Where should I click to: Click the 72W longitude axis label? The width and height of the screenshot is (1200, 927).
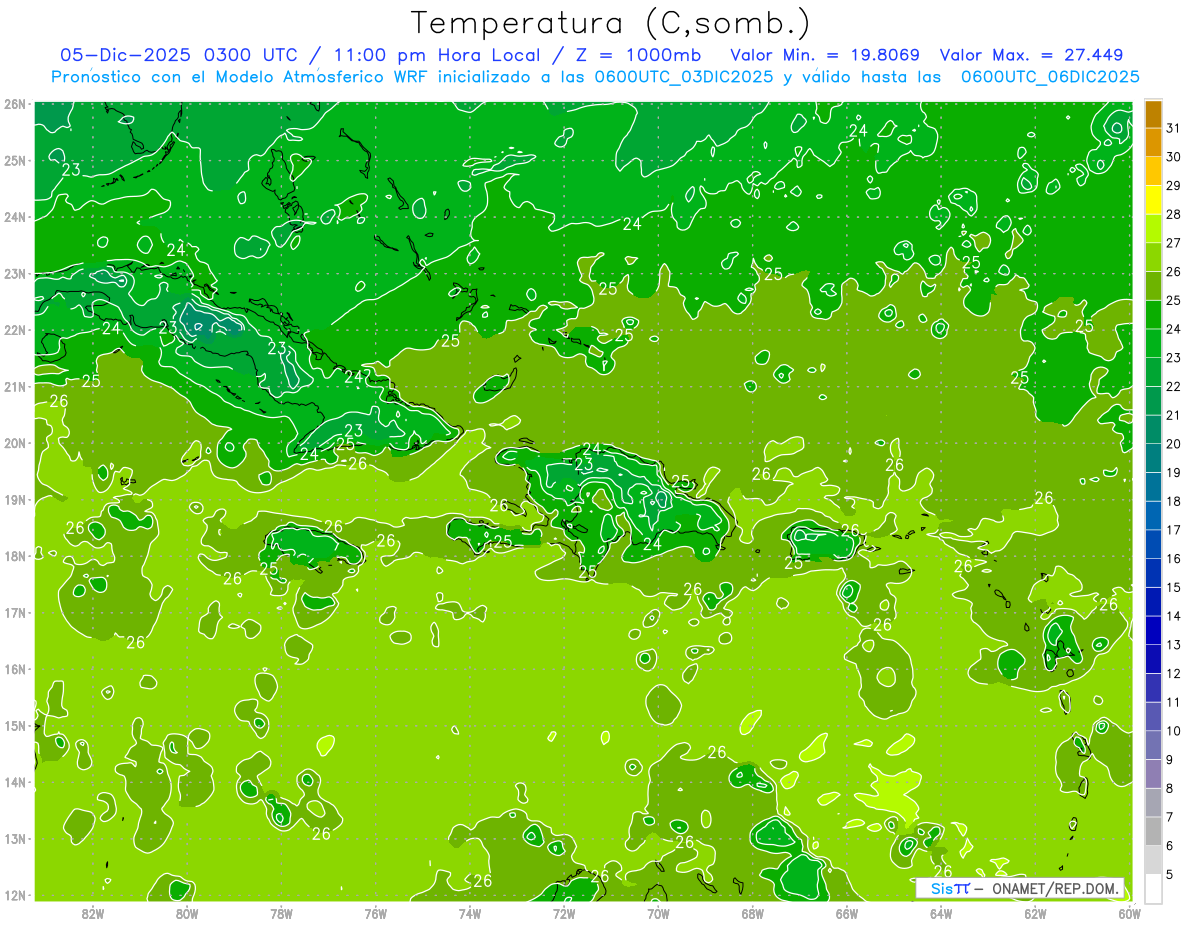(x=564, y=913)
